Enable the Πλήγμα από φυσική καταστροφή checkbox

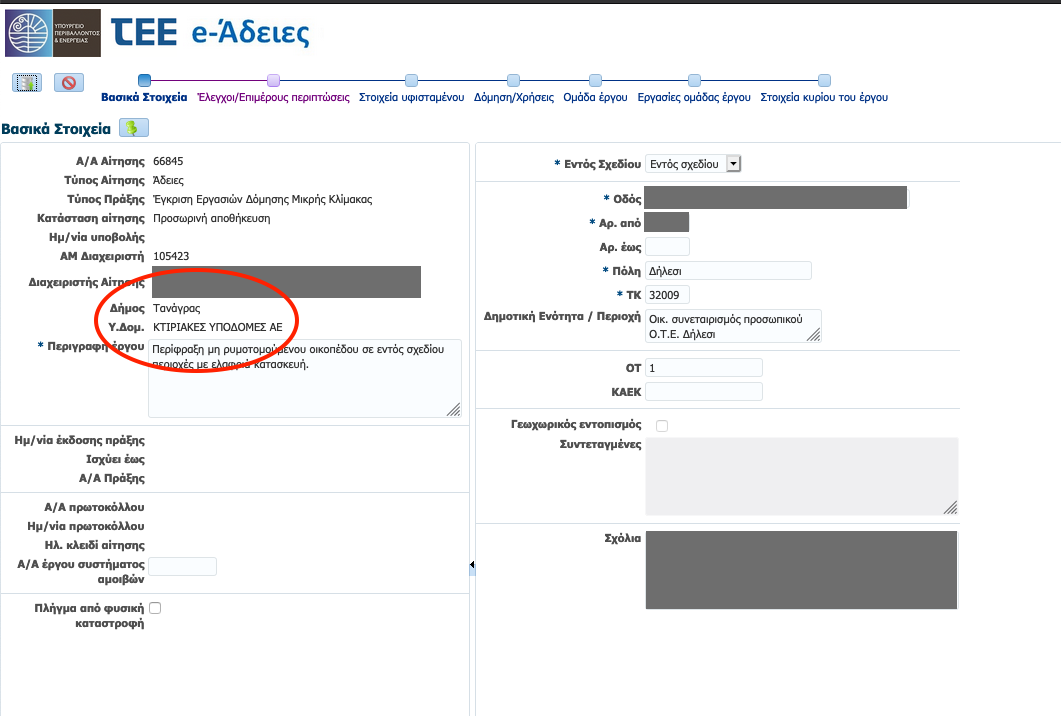point(155,608)
